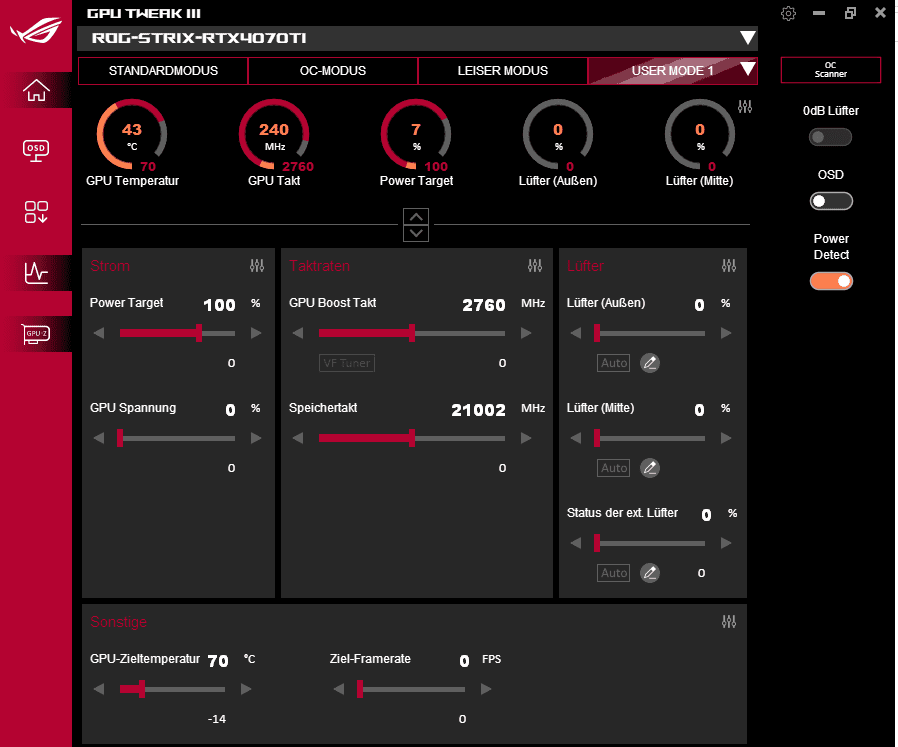Click the ROG logo in the sidebar

point(36,29)
